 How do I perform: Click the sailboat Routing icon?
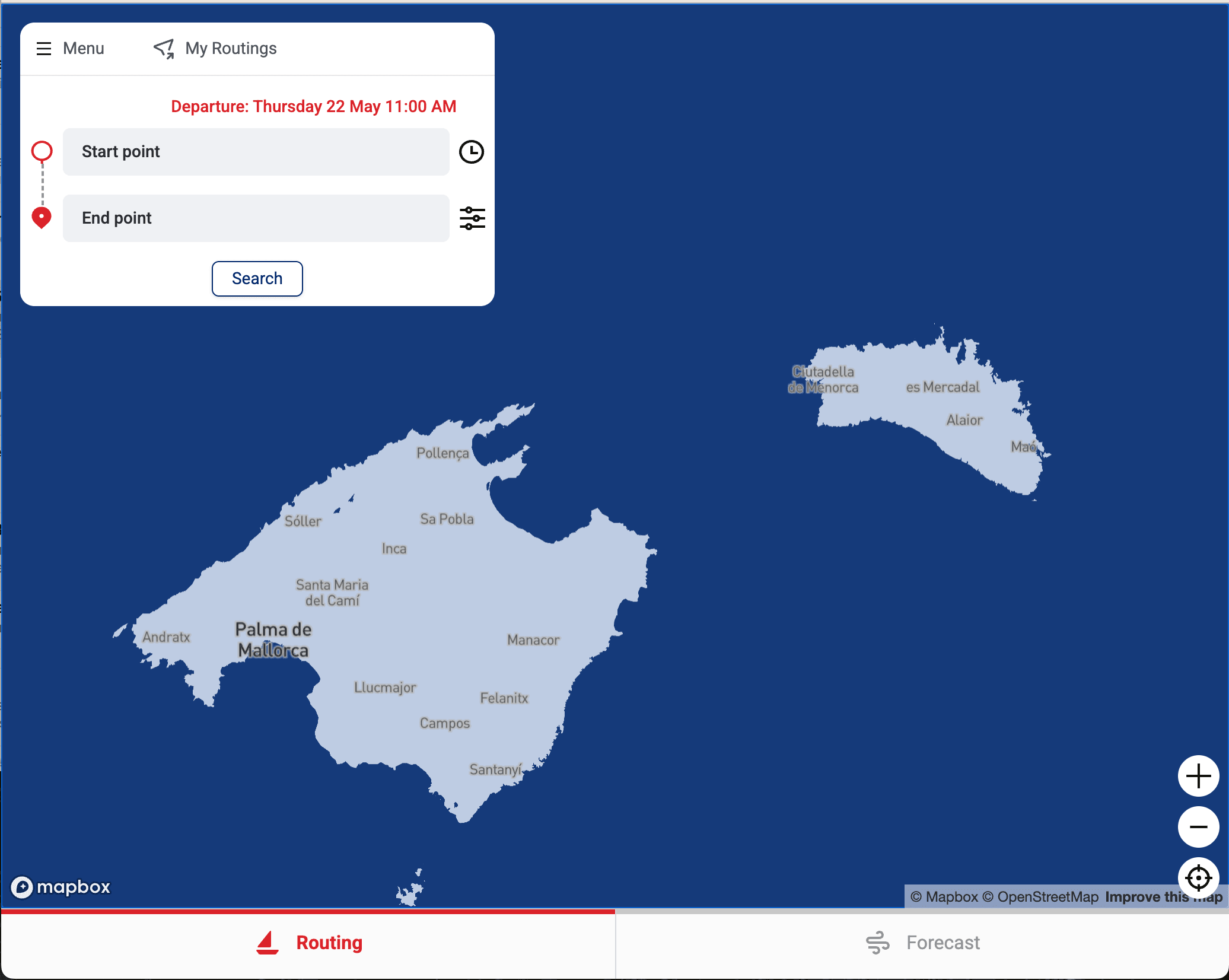point(268,943)
